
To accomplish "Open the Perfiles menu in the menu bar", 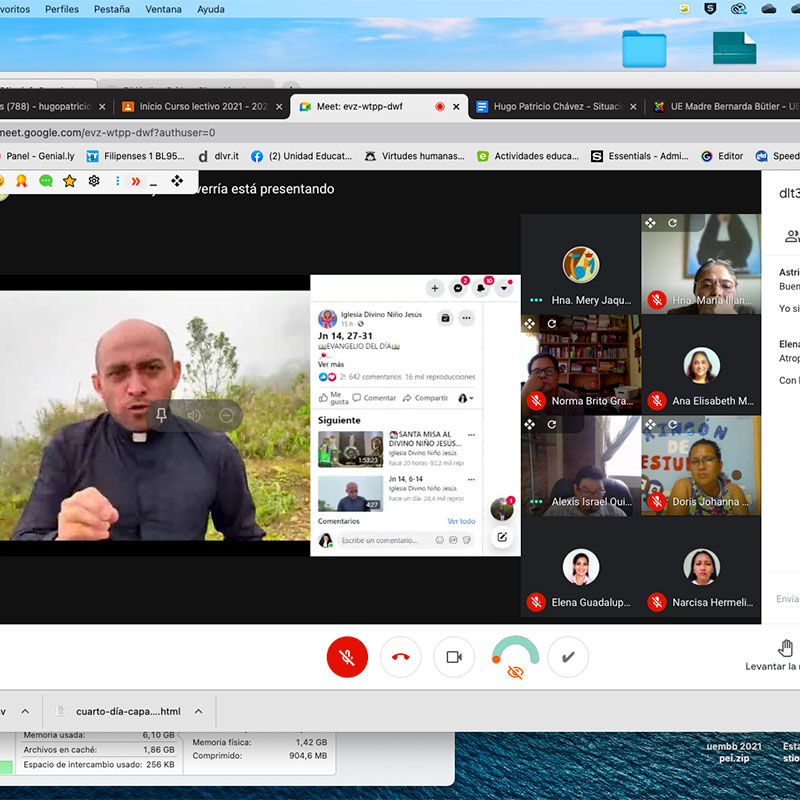I will (x=62, y=9).
